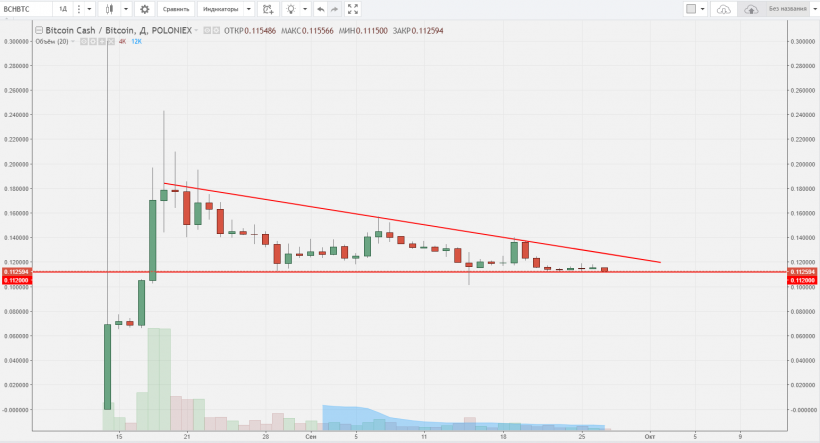
Task: Click the Без названия layout name
Action: (x=787, y=9)
